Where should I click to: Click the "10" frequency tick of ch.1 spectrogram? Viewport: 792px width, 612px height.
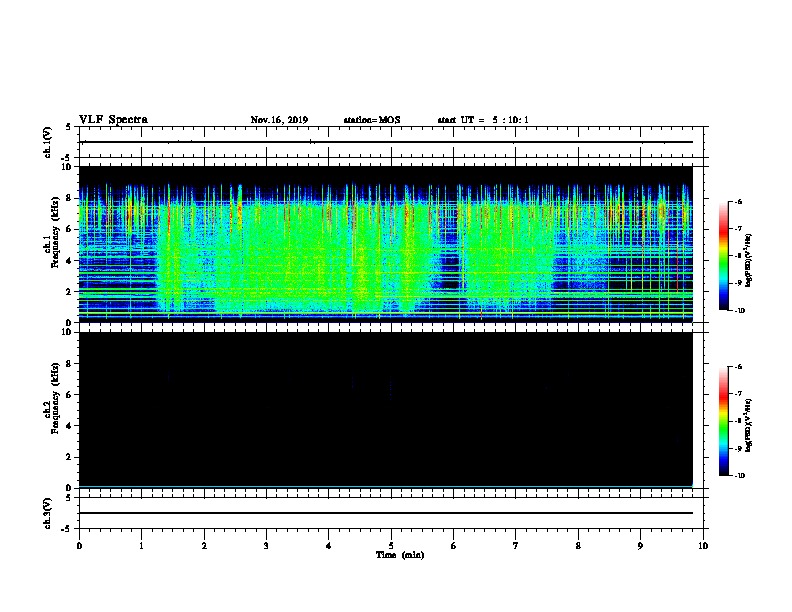pos(68,167)
